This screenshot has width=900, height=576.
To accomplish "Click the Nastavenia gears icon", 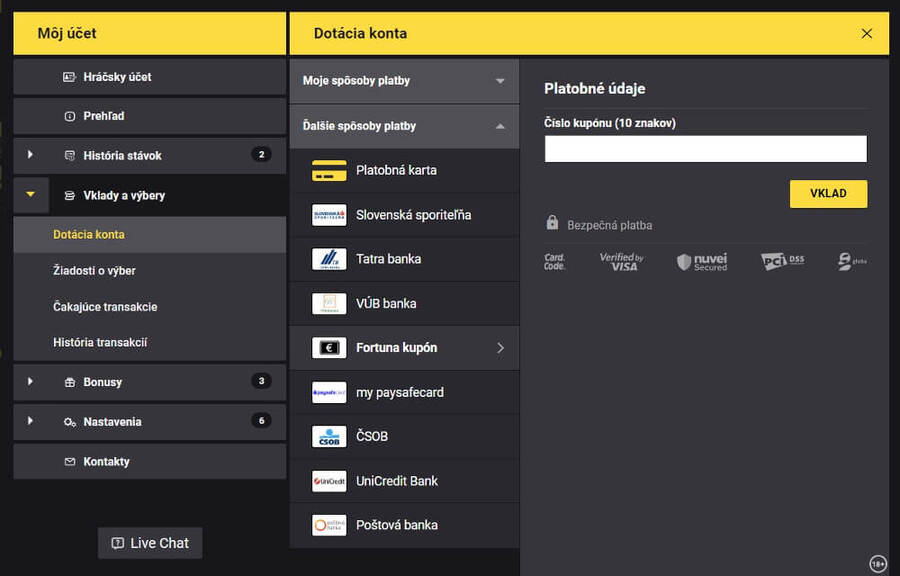I will (69, 422).
